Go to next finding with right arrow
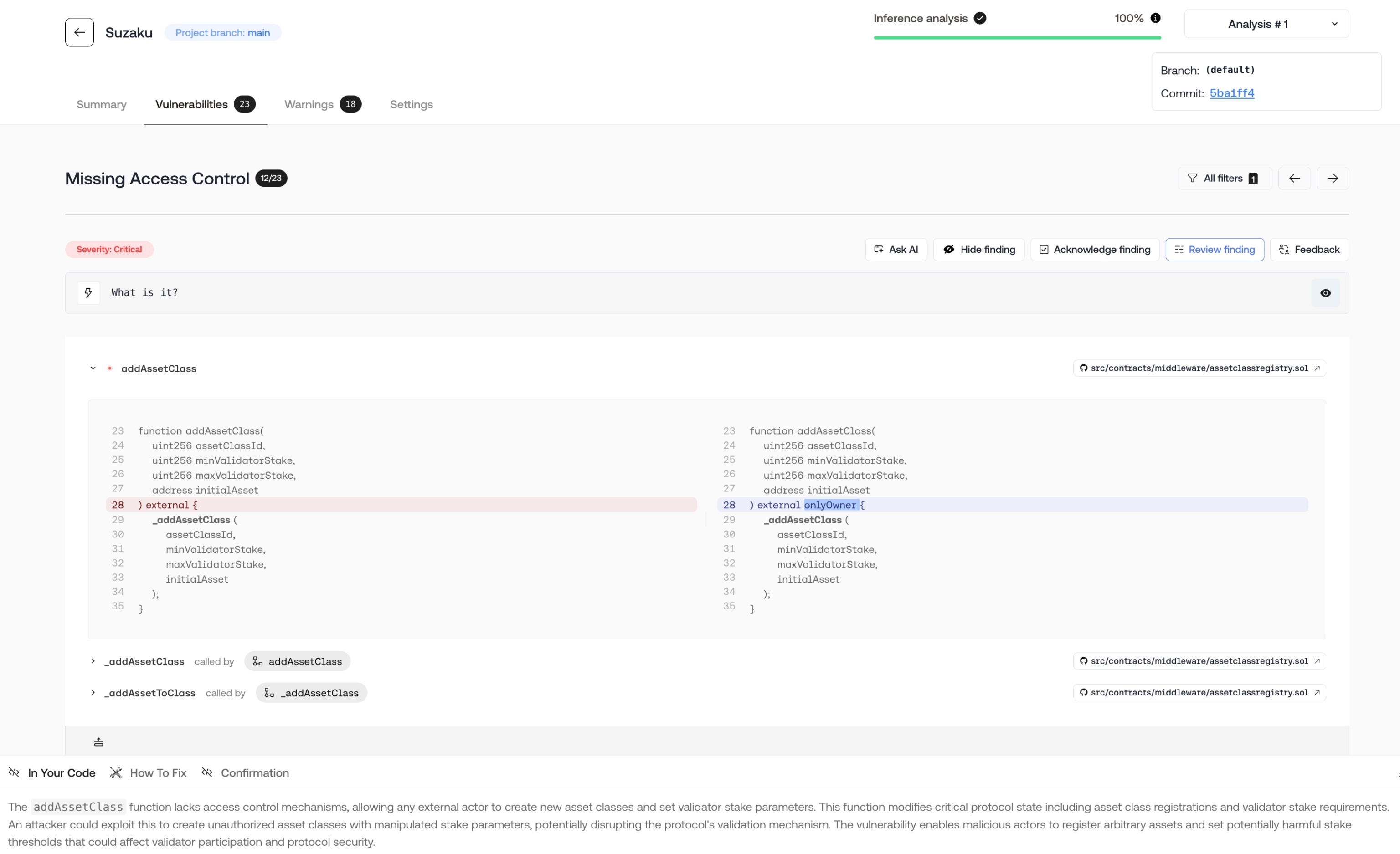The height and width of the screenshot is (854, 1400). (1333, 178)
